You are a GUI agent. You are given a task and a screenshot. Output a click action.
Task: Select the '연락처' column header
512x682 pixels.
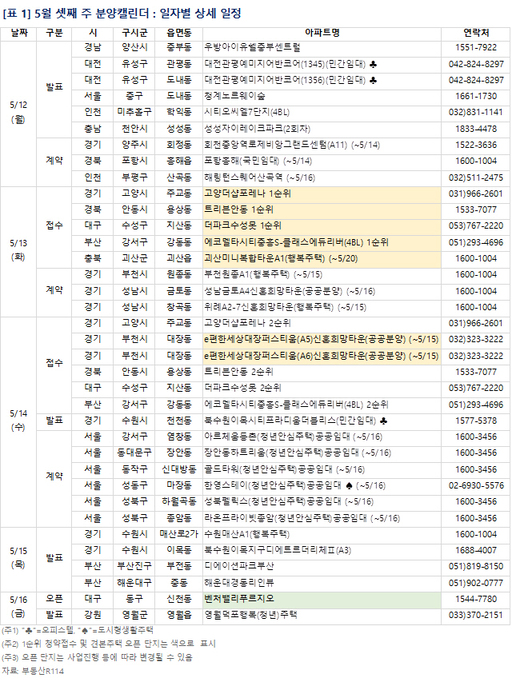(476, 33)
